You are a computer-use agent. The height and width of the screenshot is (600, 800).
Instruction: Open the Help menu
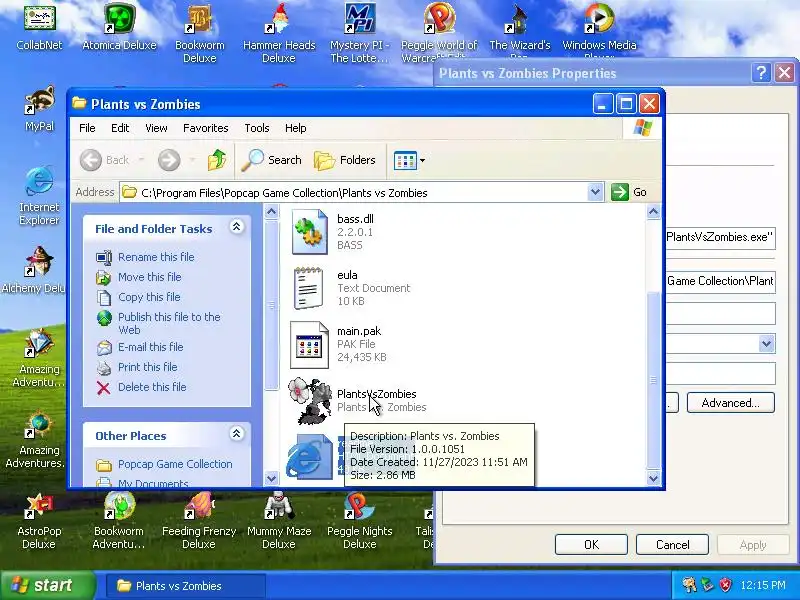click(295, 128)
